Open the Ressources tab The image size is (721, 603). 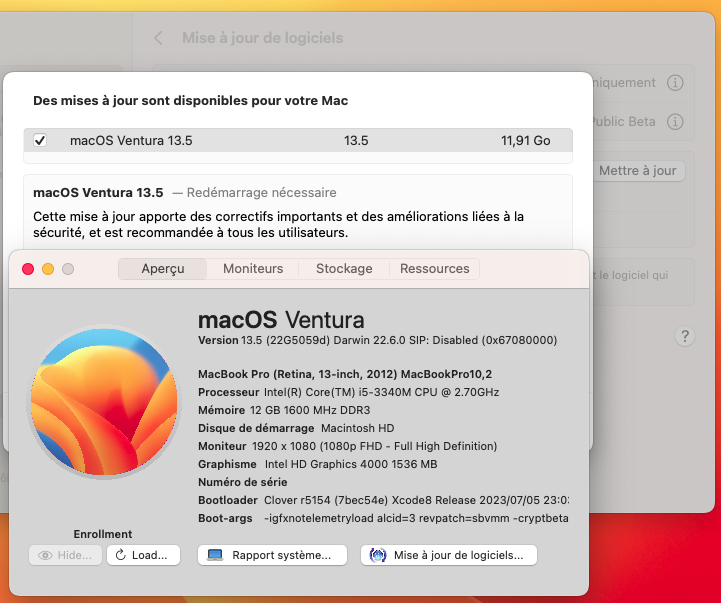pyautogui.click(x=435, y=269)
